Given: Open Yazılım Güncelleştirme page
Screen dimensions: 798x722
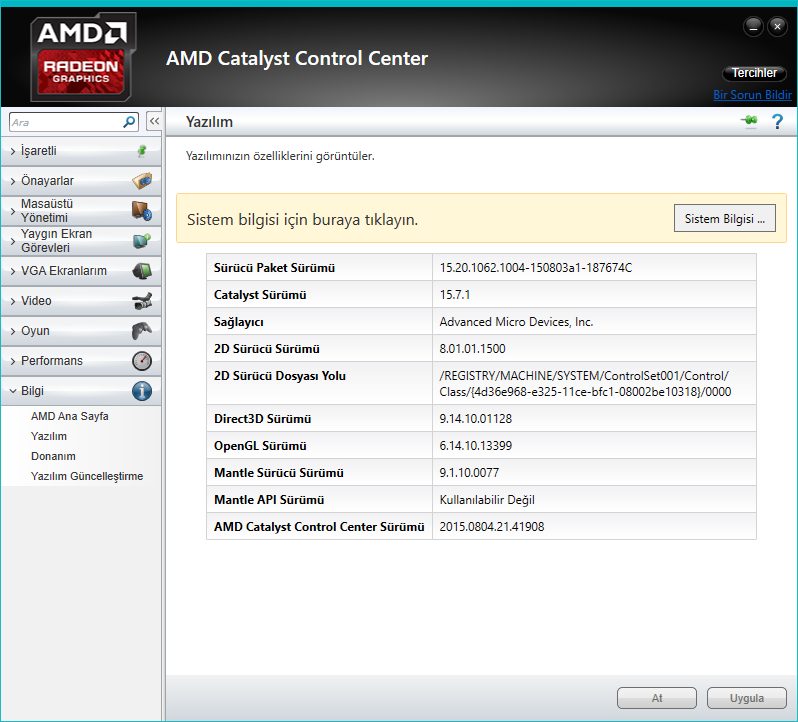Looking at the screenshot, I should 87,476.
